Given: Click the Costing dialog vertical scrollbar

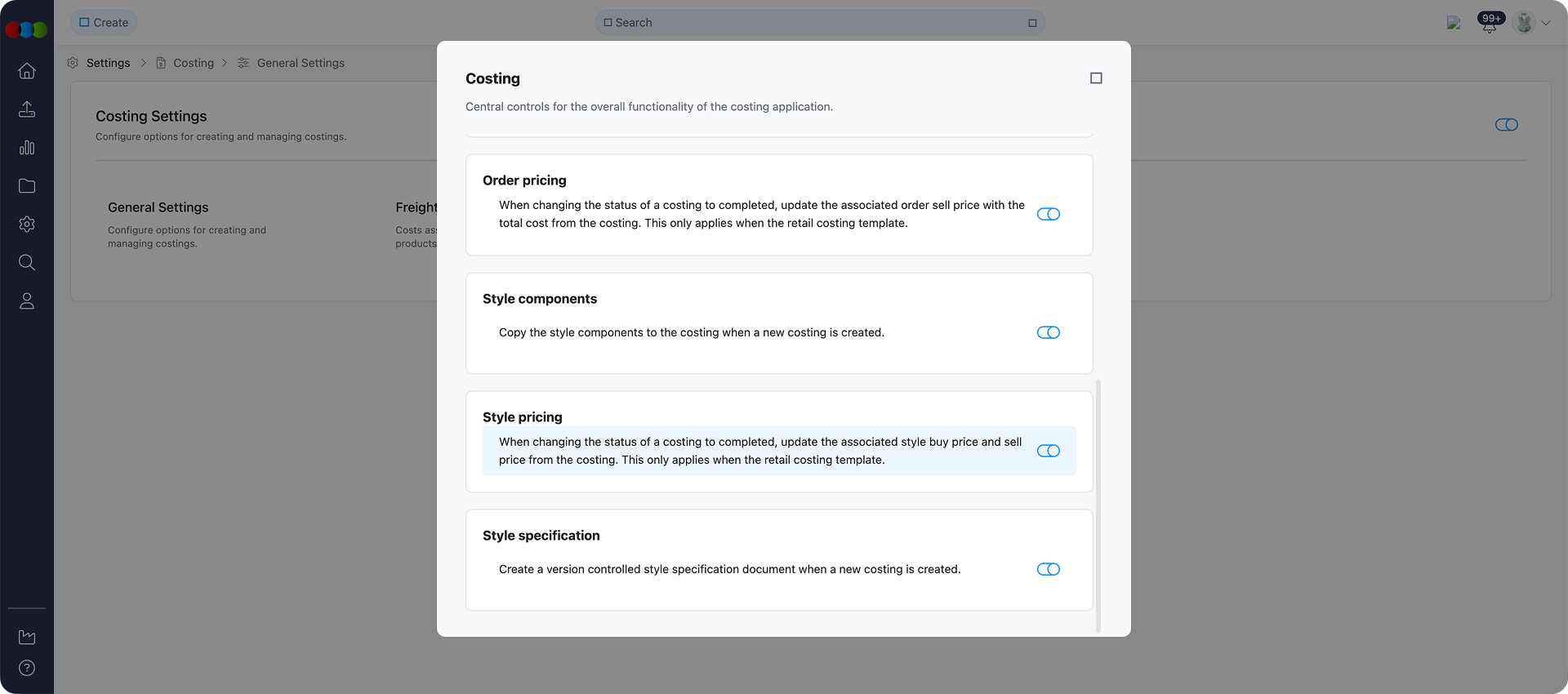Looking at the screenshot, I should (x=1098, y=505).
